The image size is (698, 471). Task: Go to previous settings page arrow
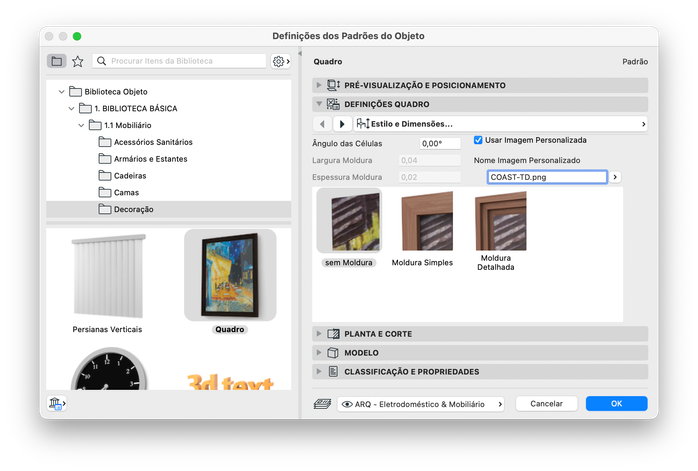pos(322,124)
